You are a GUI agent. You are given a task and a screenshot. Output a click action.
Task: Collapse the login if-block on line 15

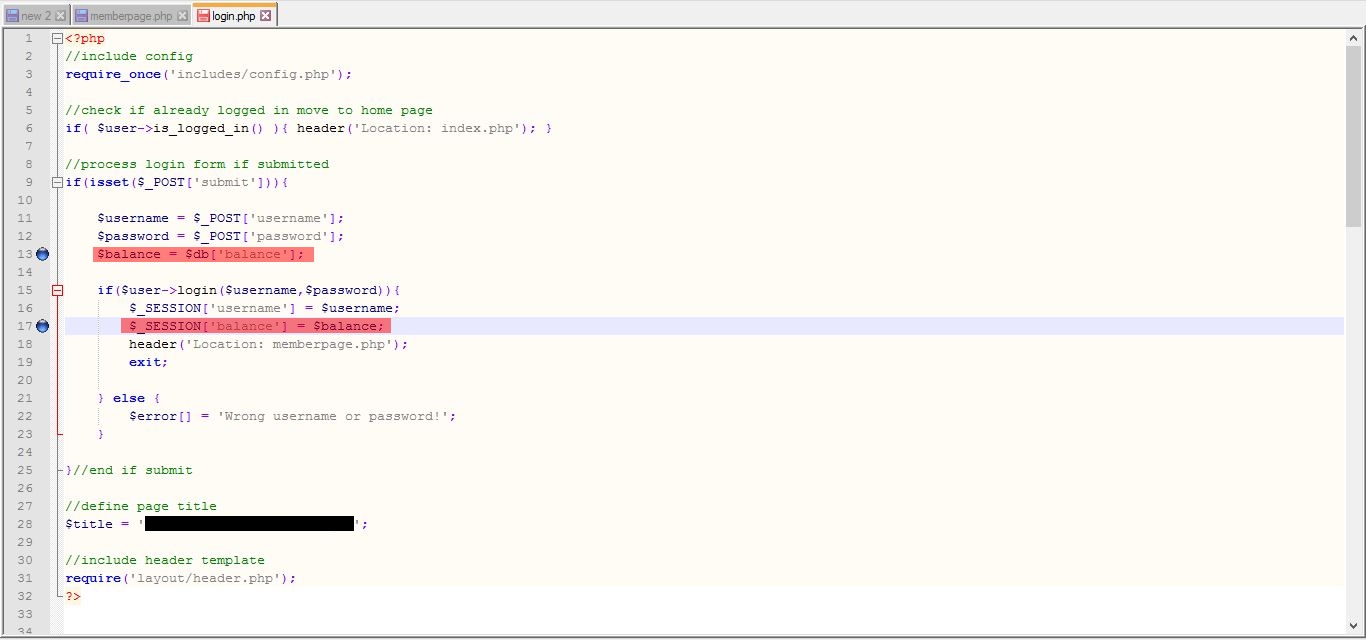(x=57, y=290)
